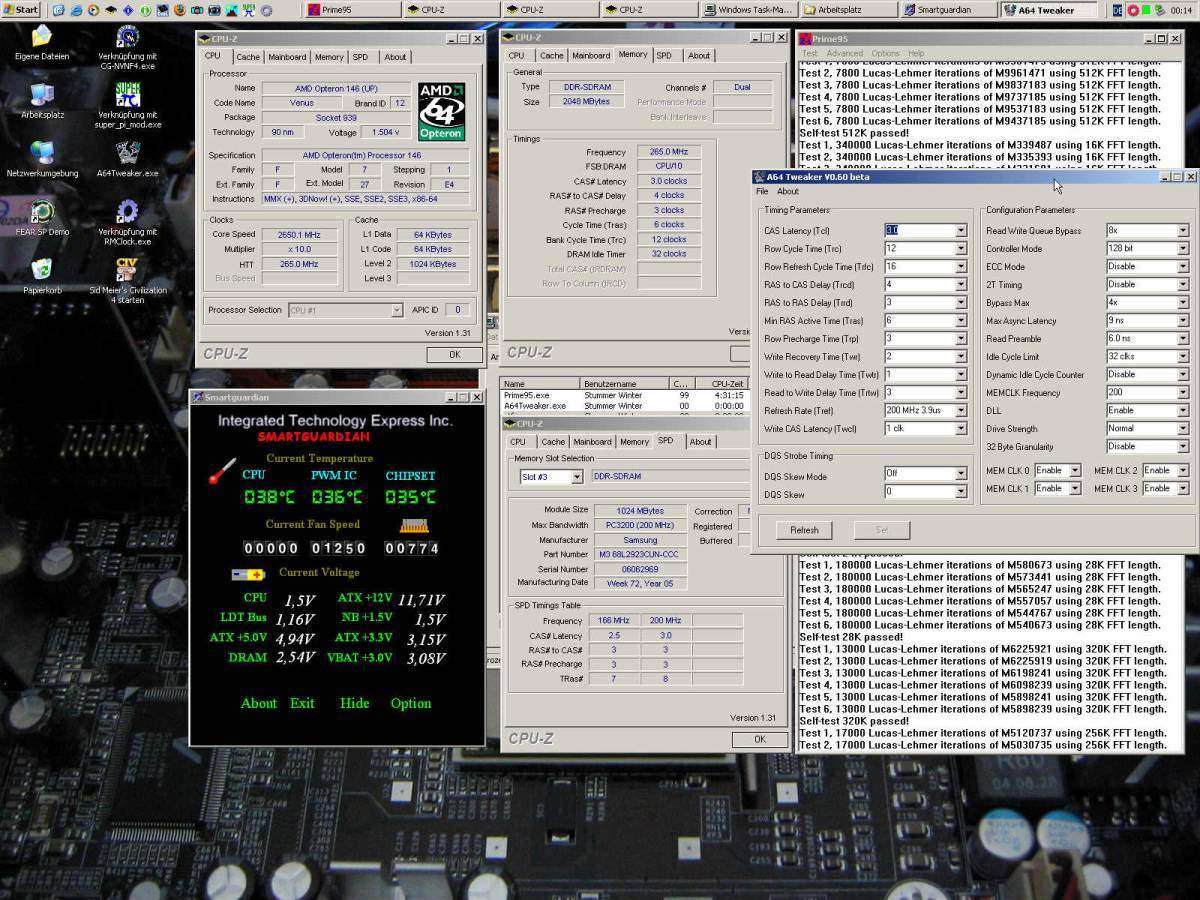Screen dimensions: 1200x900
Task: Launch the A64Tweaker.exe desktop shortcut
Action: (127, 153)
